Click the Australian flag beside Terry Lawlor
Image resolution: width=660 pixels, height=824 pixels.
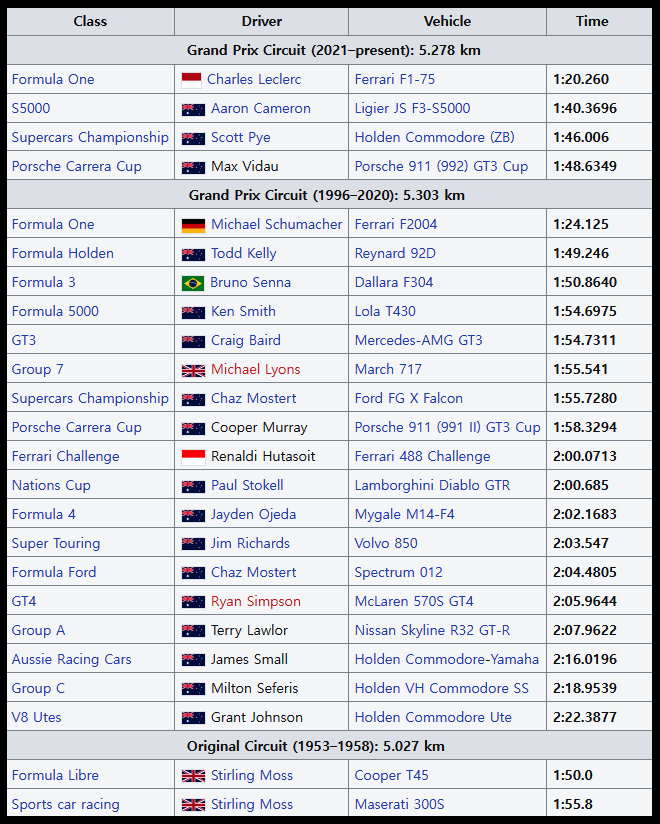click(x=193, y=631)
